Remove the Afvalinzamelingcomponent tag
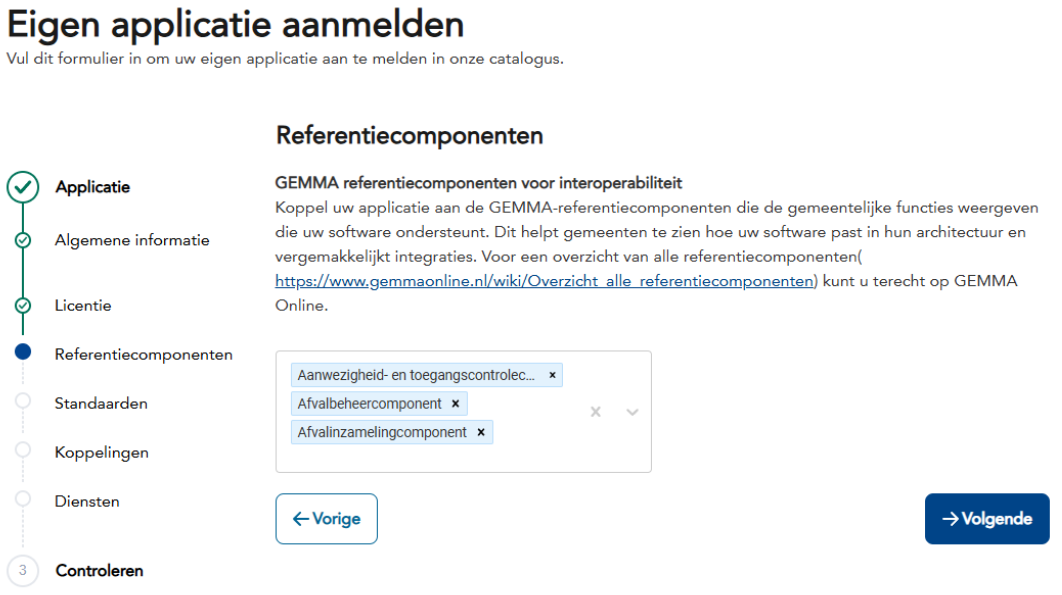The image size is (1062, 595). pos(481,432)
